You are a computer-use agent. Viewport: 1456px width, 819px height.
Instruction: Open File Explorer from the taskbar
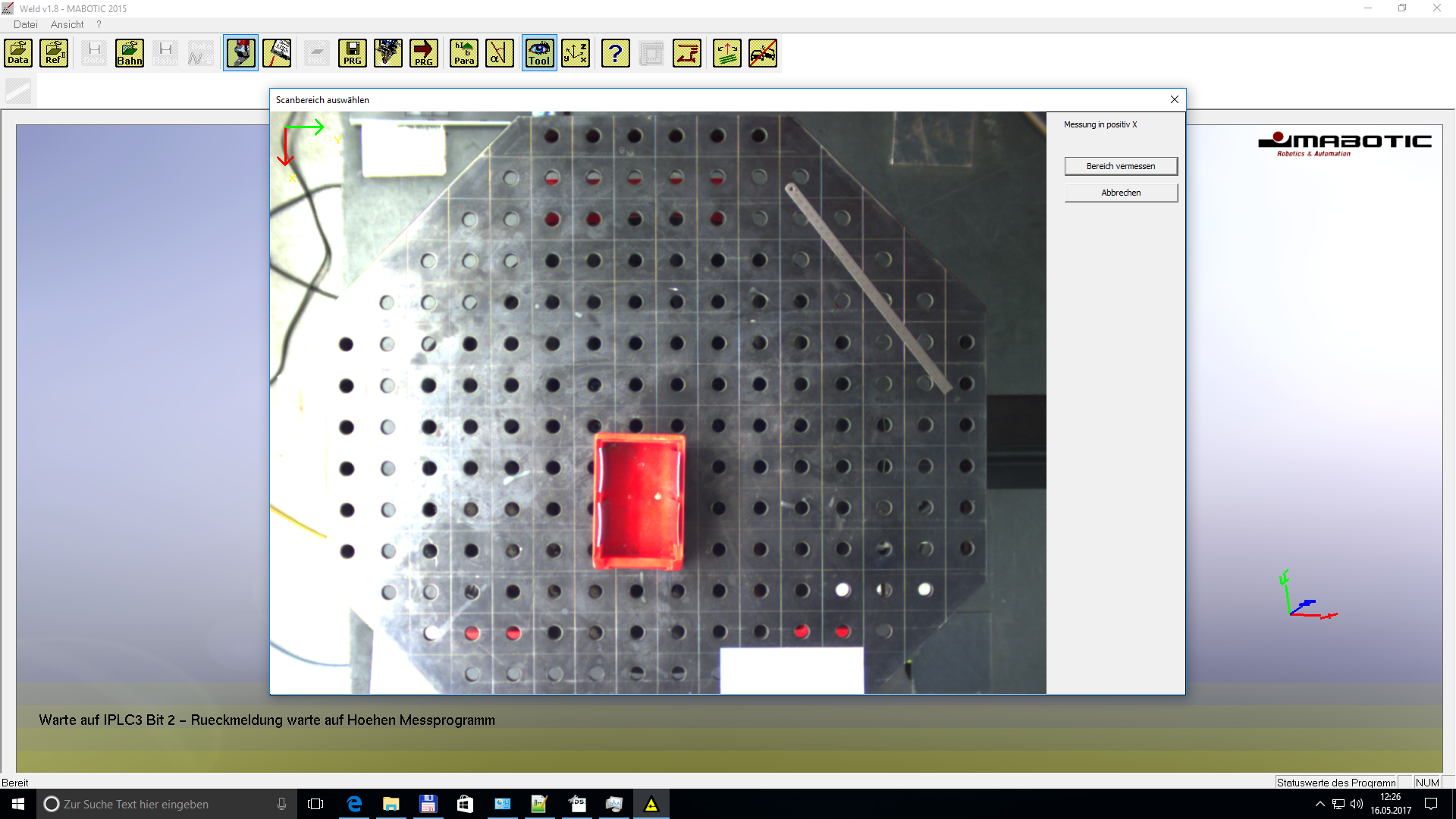pos(391,804)
